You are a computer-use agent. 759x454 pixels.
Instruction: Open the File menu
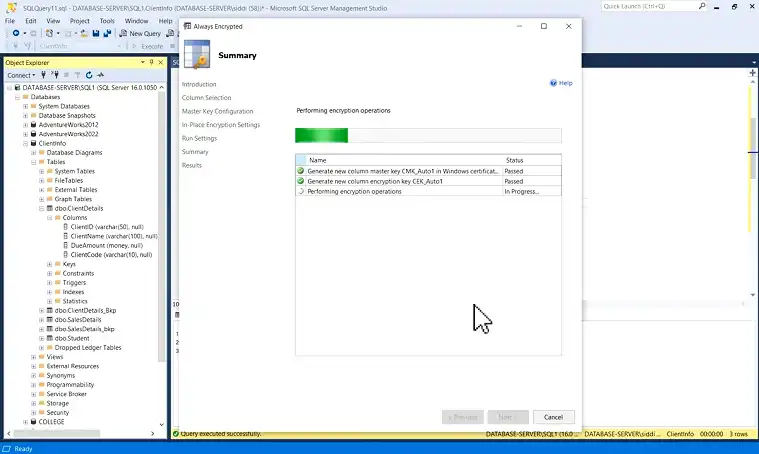(x=10, y=21)
